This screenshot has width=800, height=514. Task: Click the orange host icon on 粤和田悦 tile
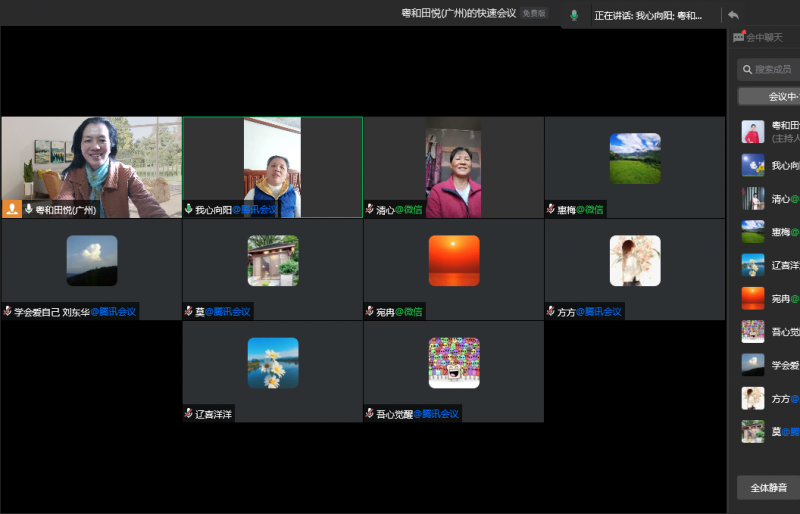coord(12,209)
